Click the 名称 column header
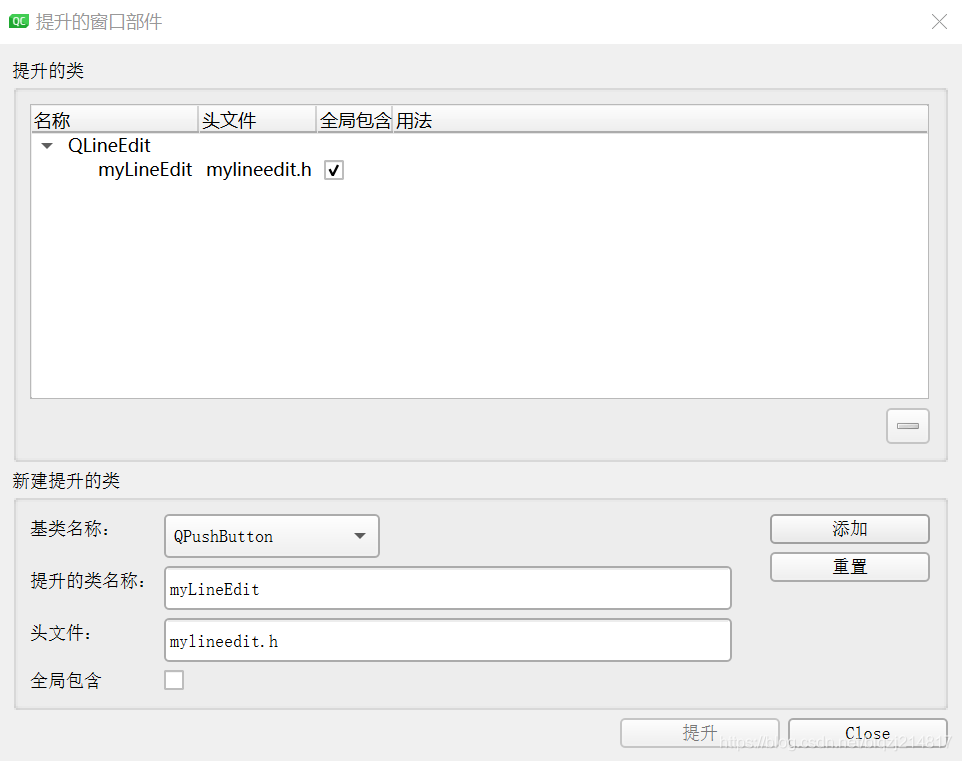 (115, 120)
